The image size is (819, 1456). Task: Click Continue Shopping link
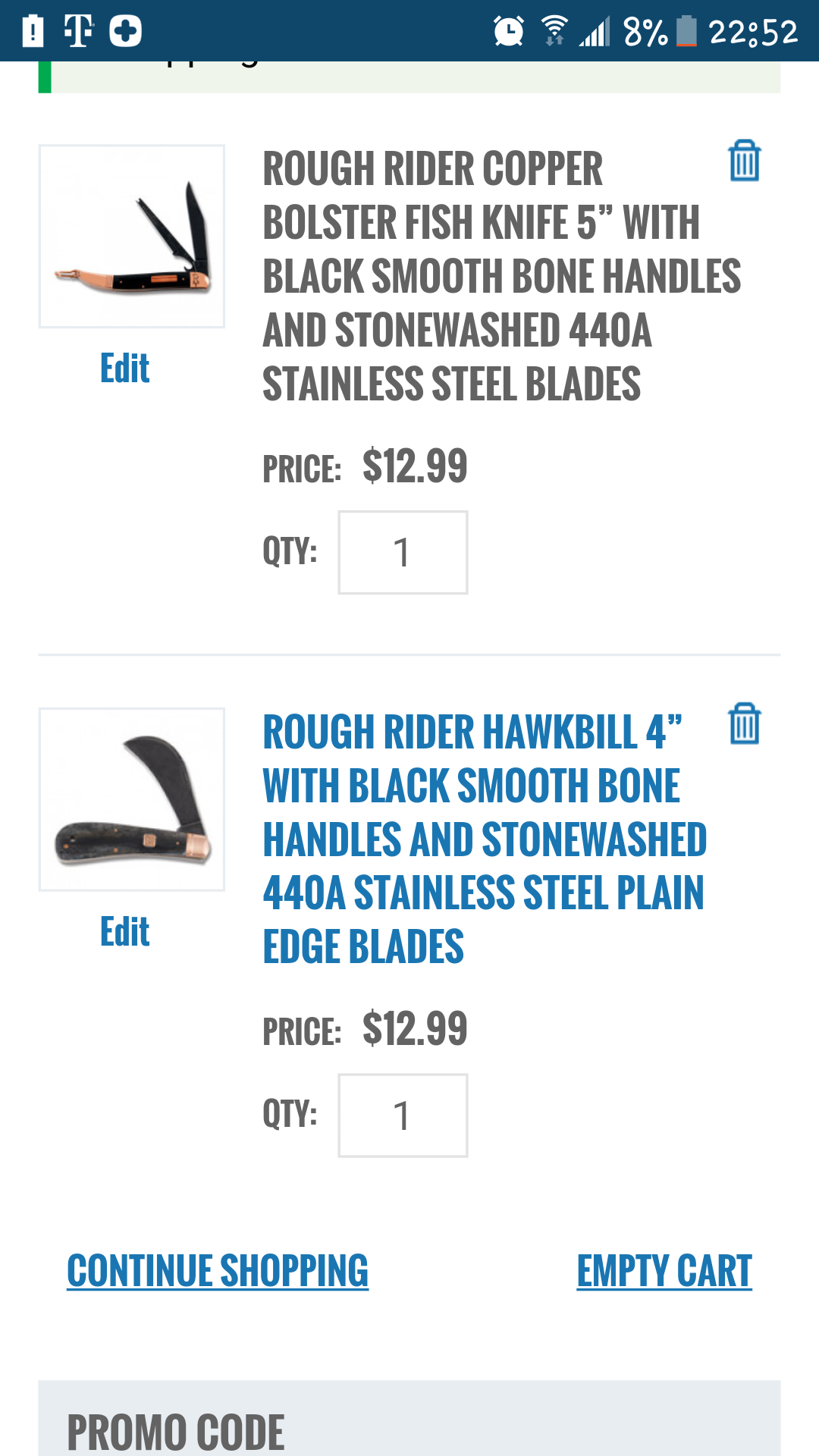tap(218, 1271)
